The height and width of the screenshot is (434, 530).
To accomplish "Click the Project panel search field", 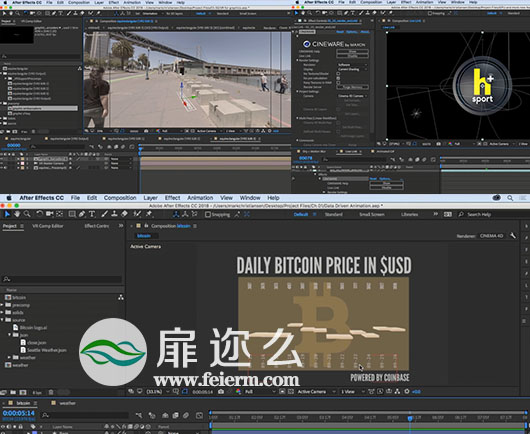I will click(62, 279).
